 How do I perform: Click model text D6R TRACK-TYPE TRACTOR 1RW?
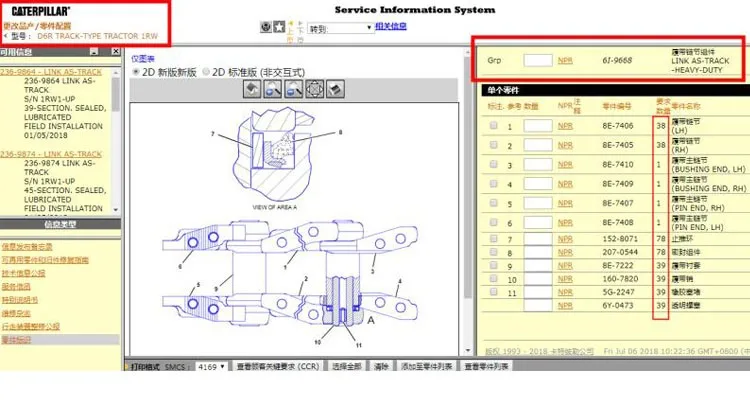tap(97, 36)
